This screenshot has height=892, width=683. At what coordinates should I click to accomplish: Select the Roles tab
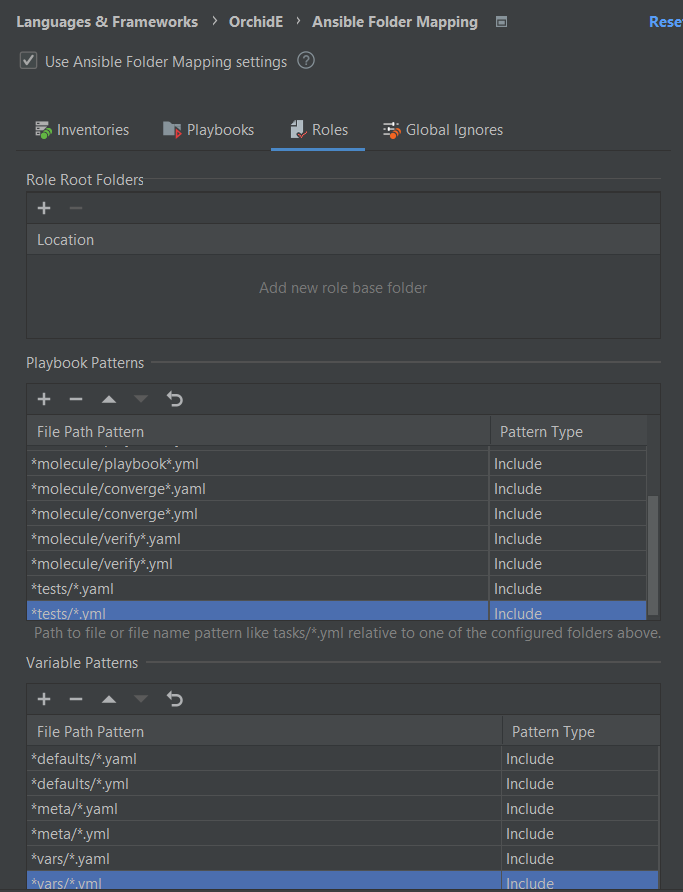click(x=318, y=130)
